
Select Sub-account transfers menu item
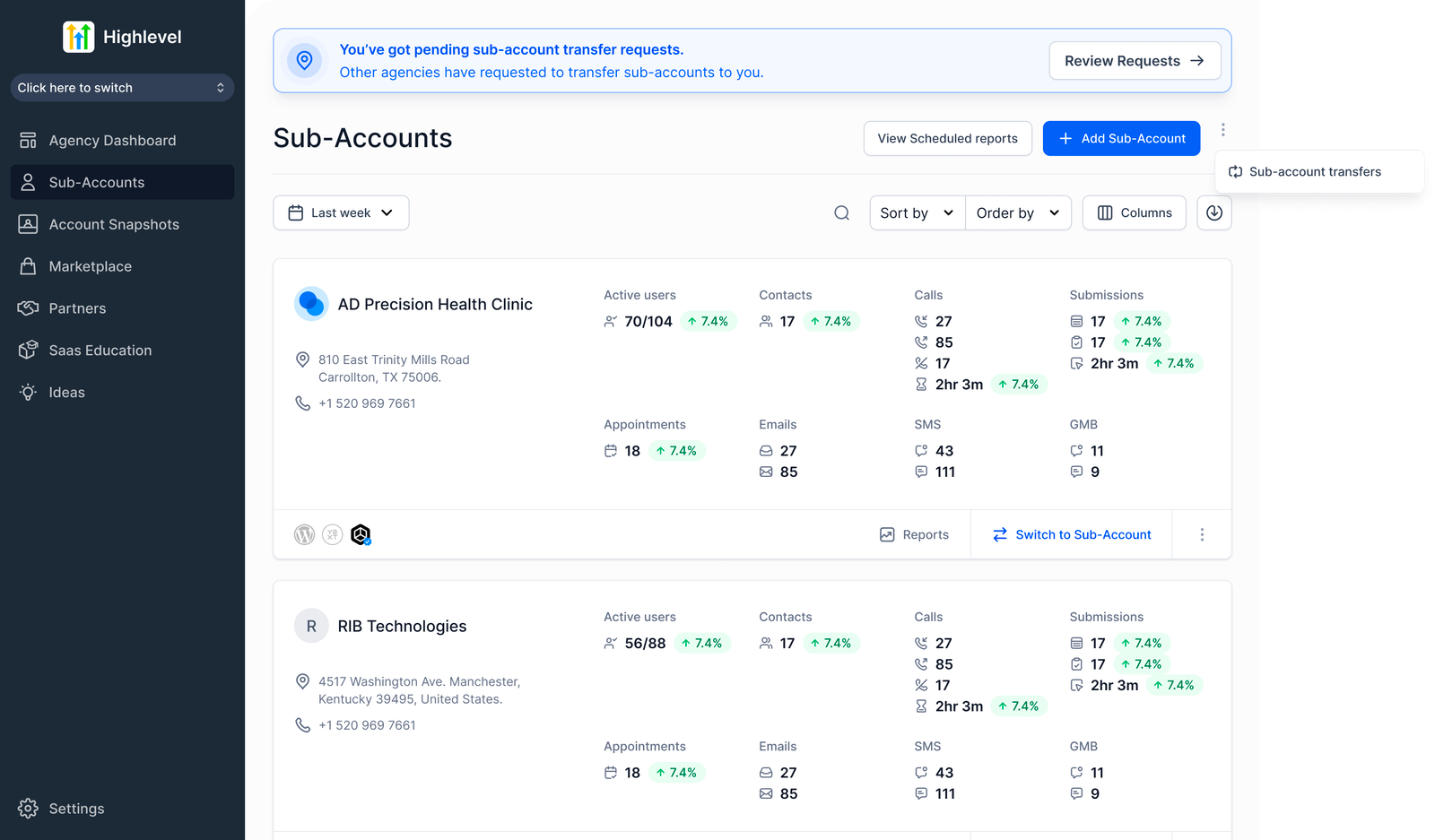(x=1315, y=172)
